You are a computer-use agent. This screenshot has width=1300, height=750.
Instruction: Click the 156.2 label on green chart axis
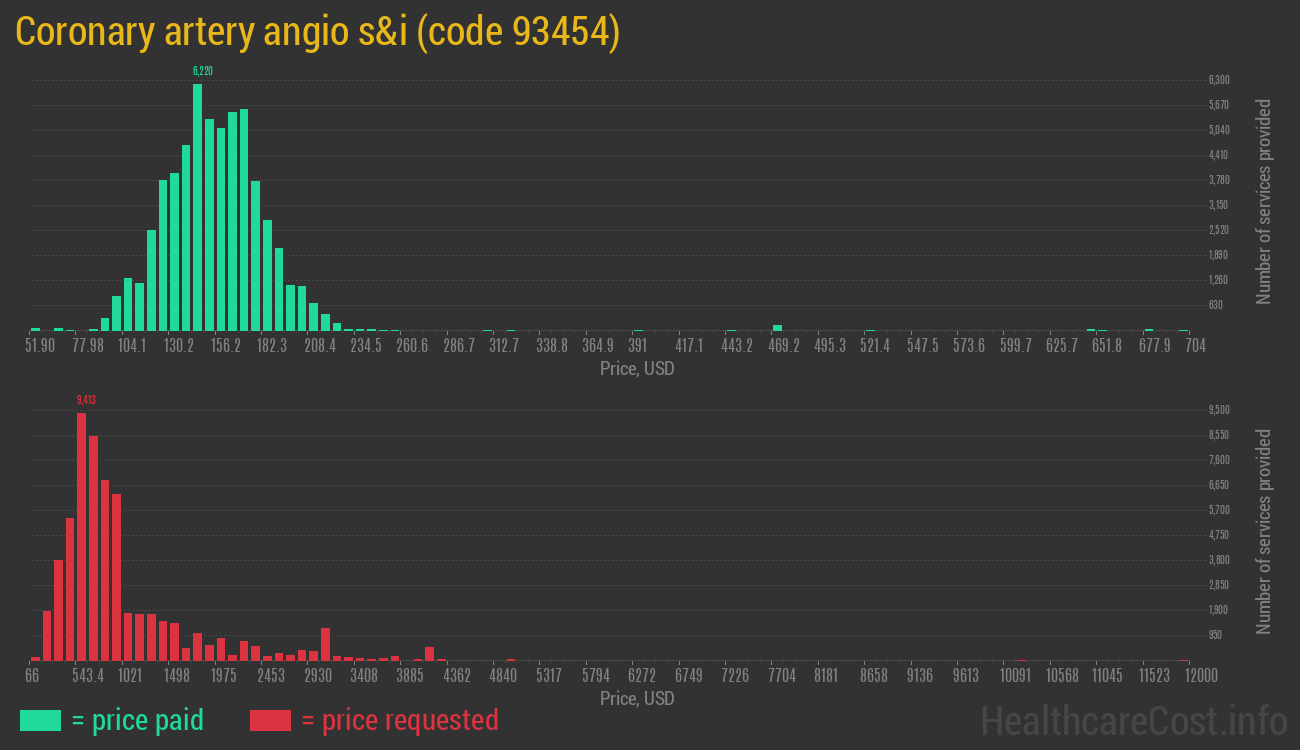[225, 346]
